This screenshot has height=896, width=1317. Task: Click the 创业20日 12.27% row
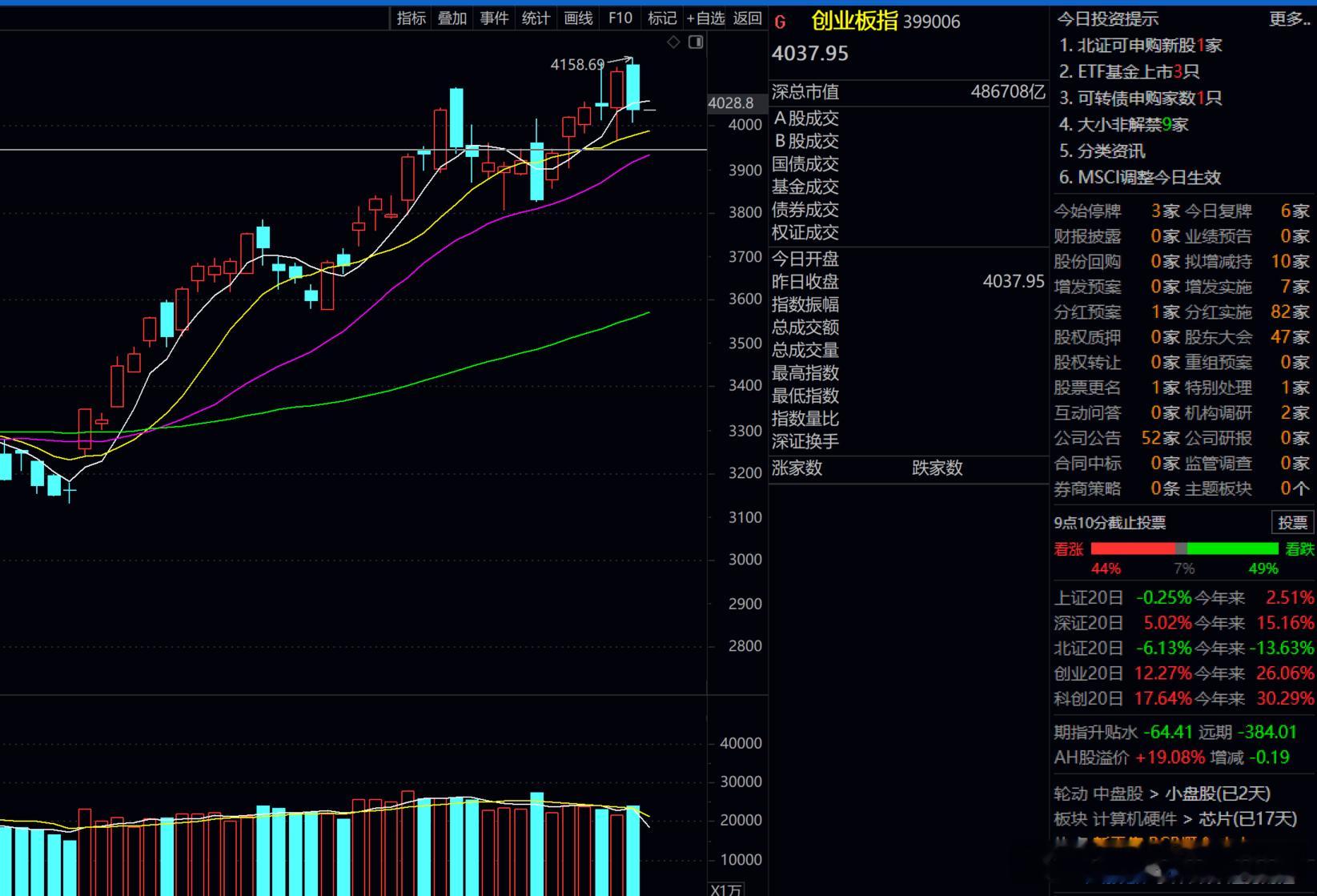click(x=1122, y=673)
